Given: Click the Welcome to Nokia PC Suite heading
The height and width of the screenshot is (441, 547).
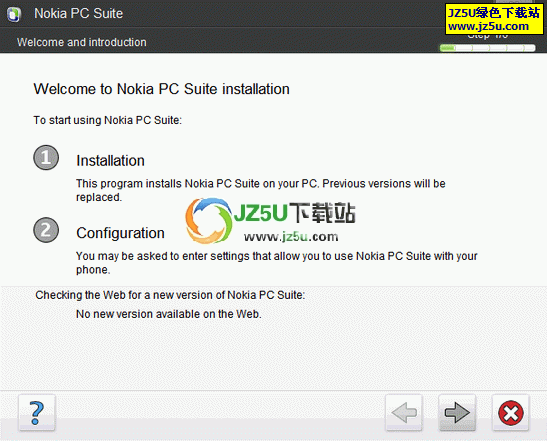Looking at the screenshot, I should click(162, 89).
